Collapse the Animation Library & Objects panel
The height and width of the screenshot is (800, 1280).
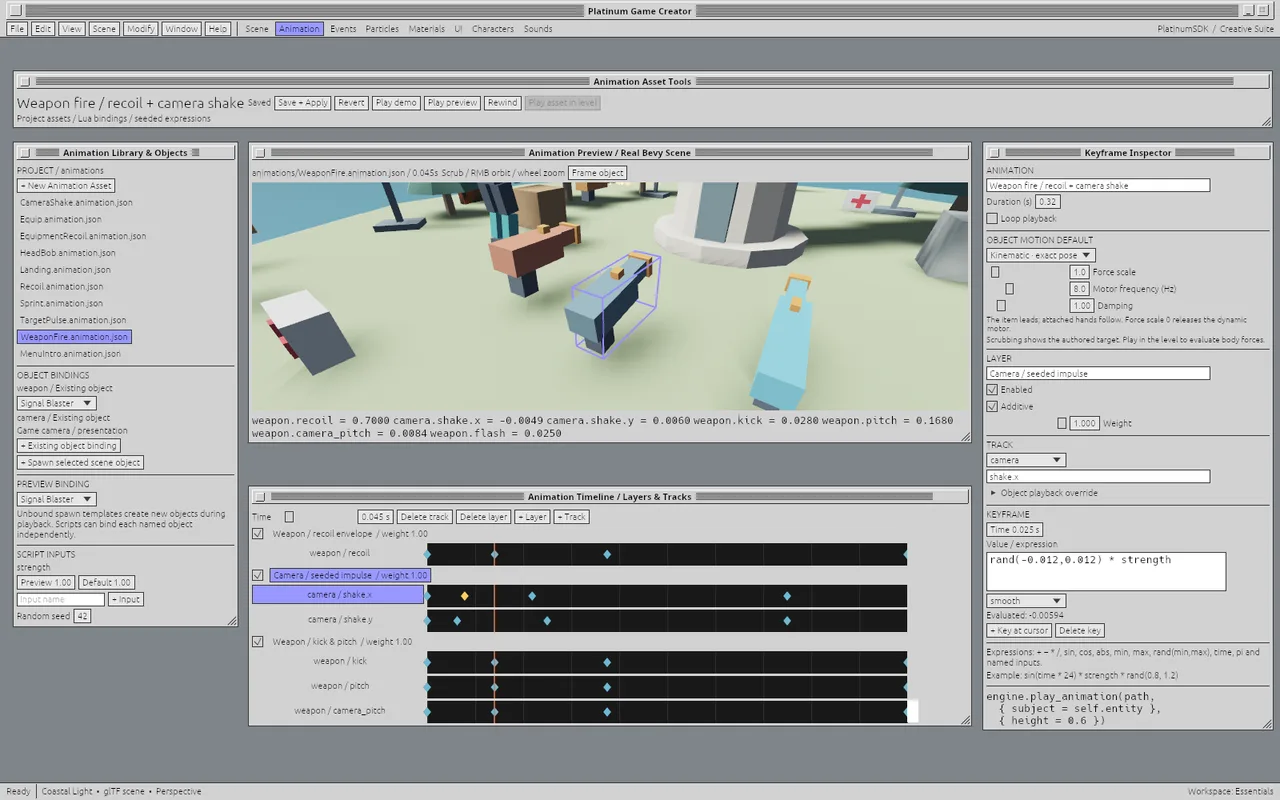tap(24, 153)
